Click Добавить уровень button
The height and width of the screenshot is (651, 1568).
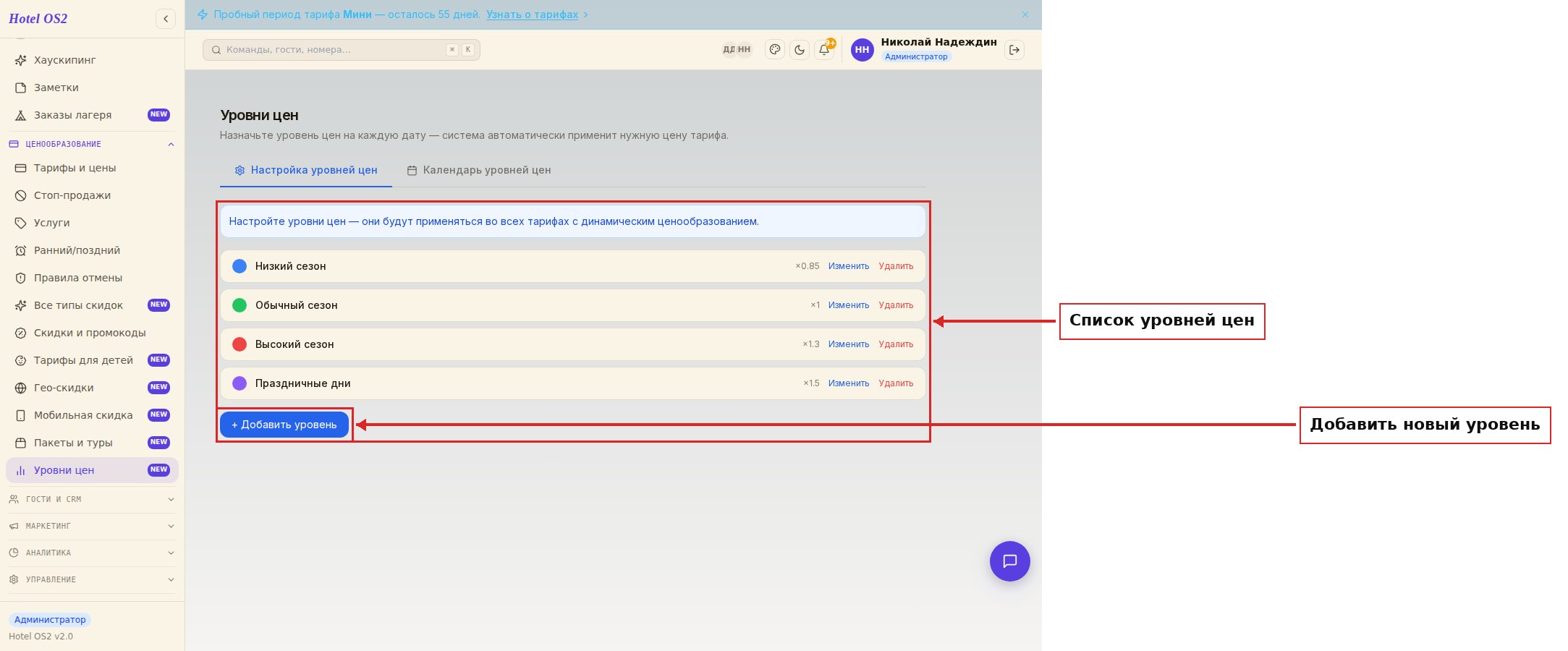coord(284,425)
